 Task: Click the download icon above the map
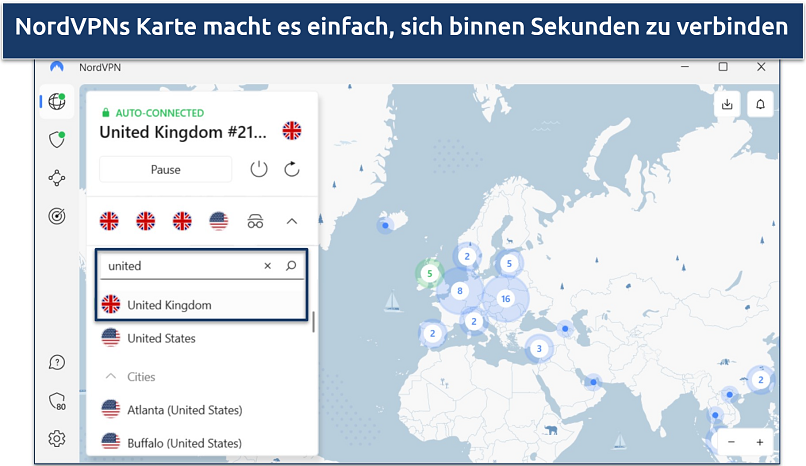click(x=727, y=104)
